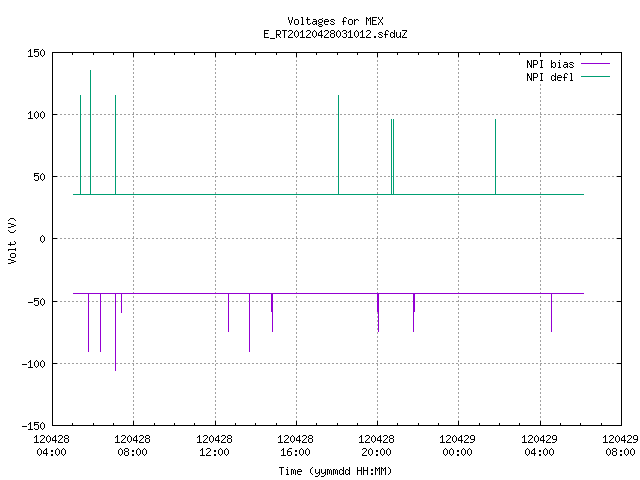Screen dimensions: 640x480
Task: Click the tallest green NPI defl spike
Action: [x=91, y=132]
